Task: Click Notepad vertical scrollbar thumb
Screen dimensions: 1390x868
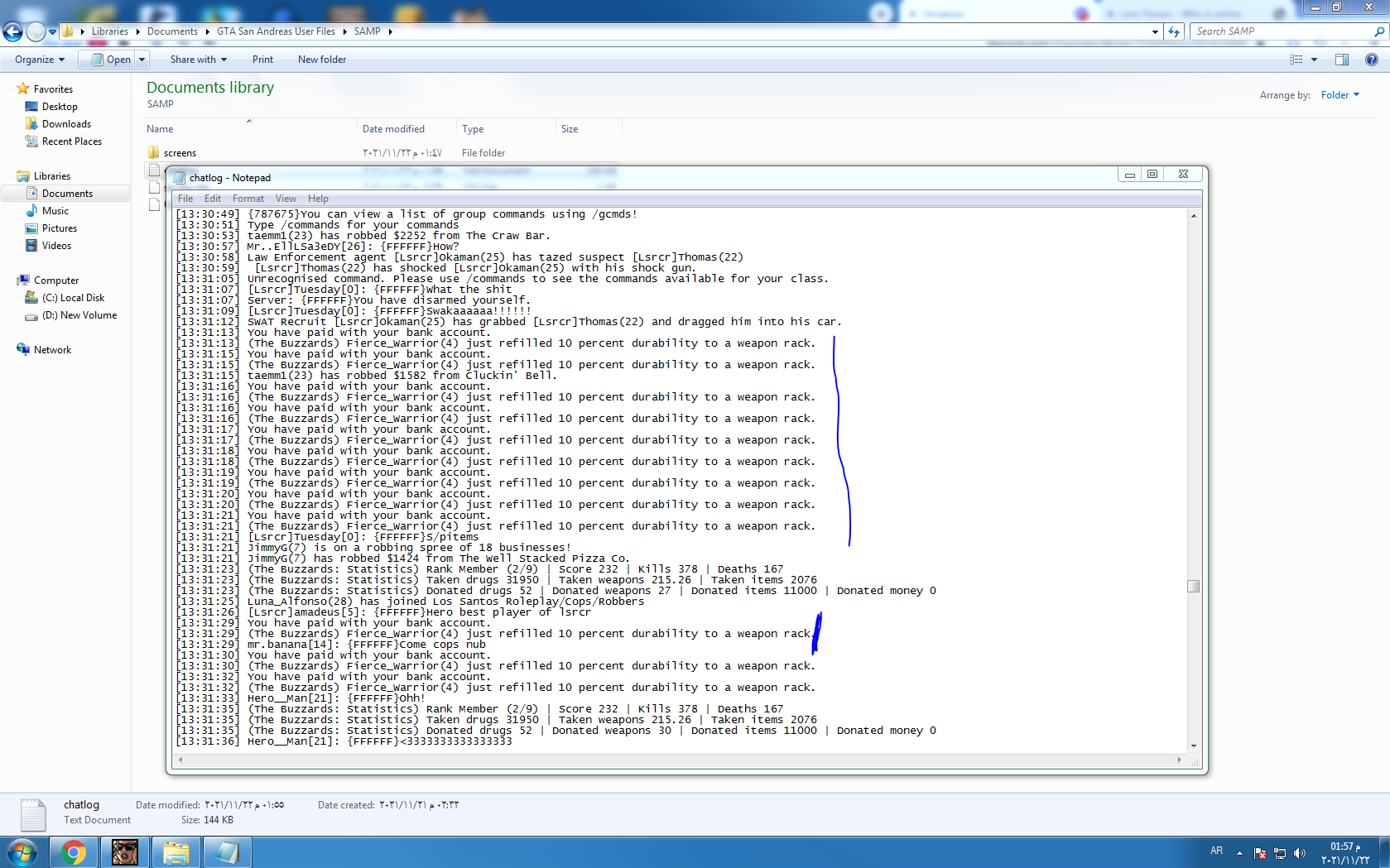Action: [1193, 587]
